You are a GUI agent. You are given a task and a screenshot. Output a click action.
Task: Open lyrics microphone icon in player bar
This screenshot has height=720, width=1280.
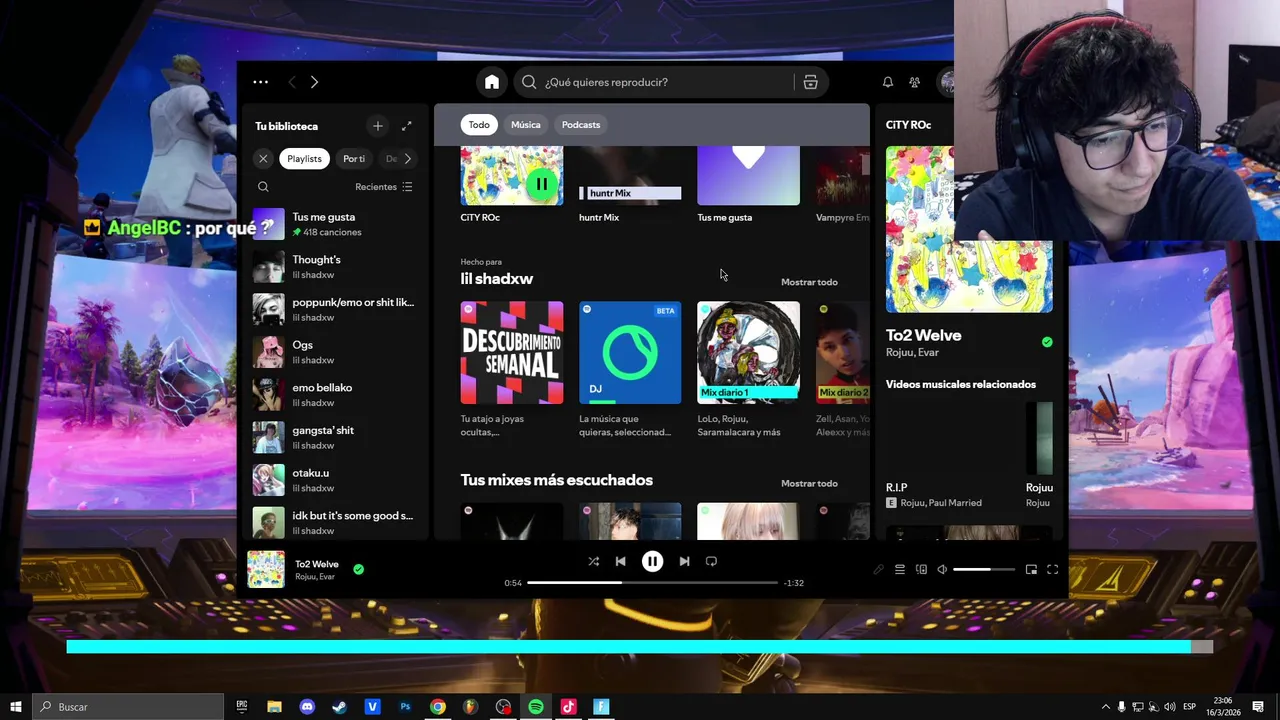(x=878, y=570)
